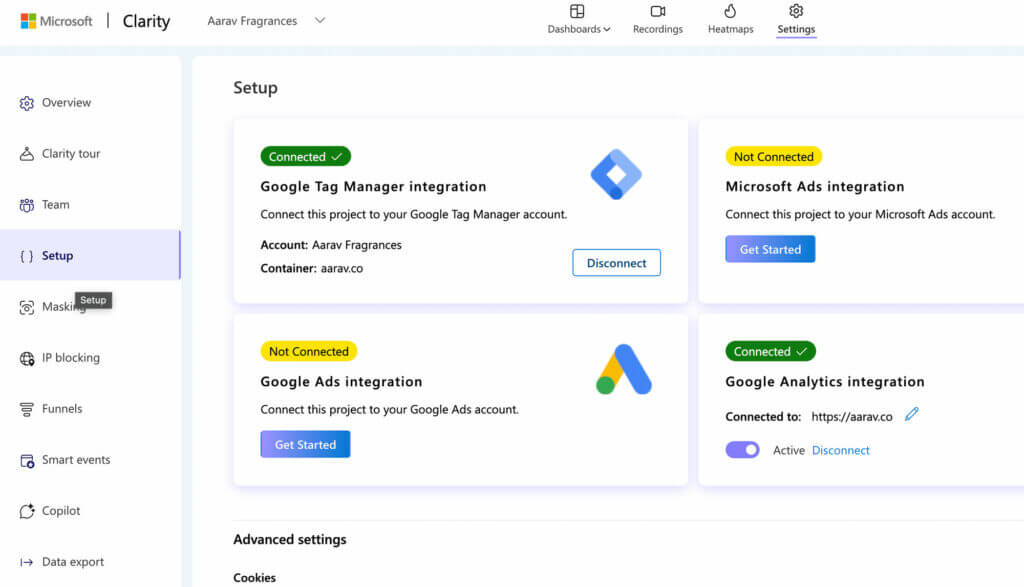Select the Team sidebar item
This screenshot has height=587, width=1024.
pos(56,204)
